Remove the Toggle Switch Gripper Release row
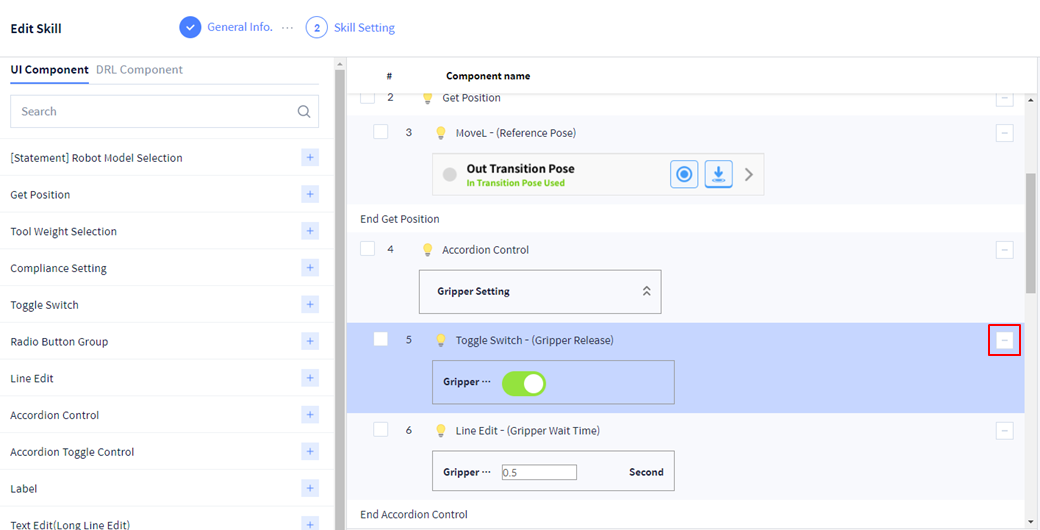The width and height of the screenshot is (1040, 530). point(1004,340)
